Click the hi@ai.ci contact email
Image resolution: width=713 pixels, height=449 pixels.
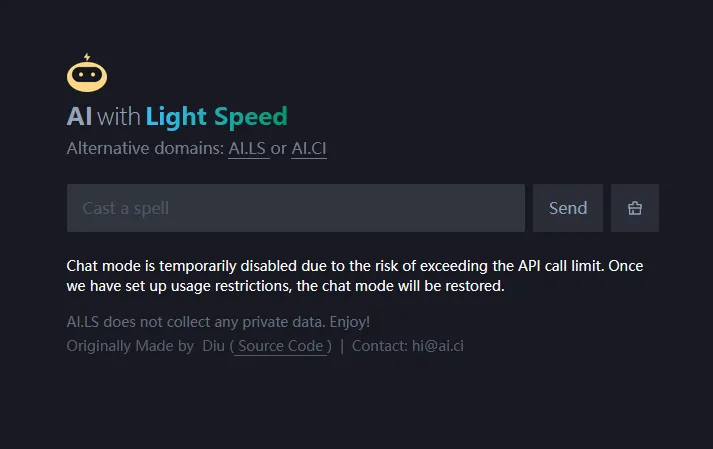coord(438,346)
